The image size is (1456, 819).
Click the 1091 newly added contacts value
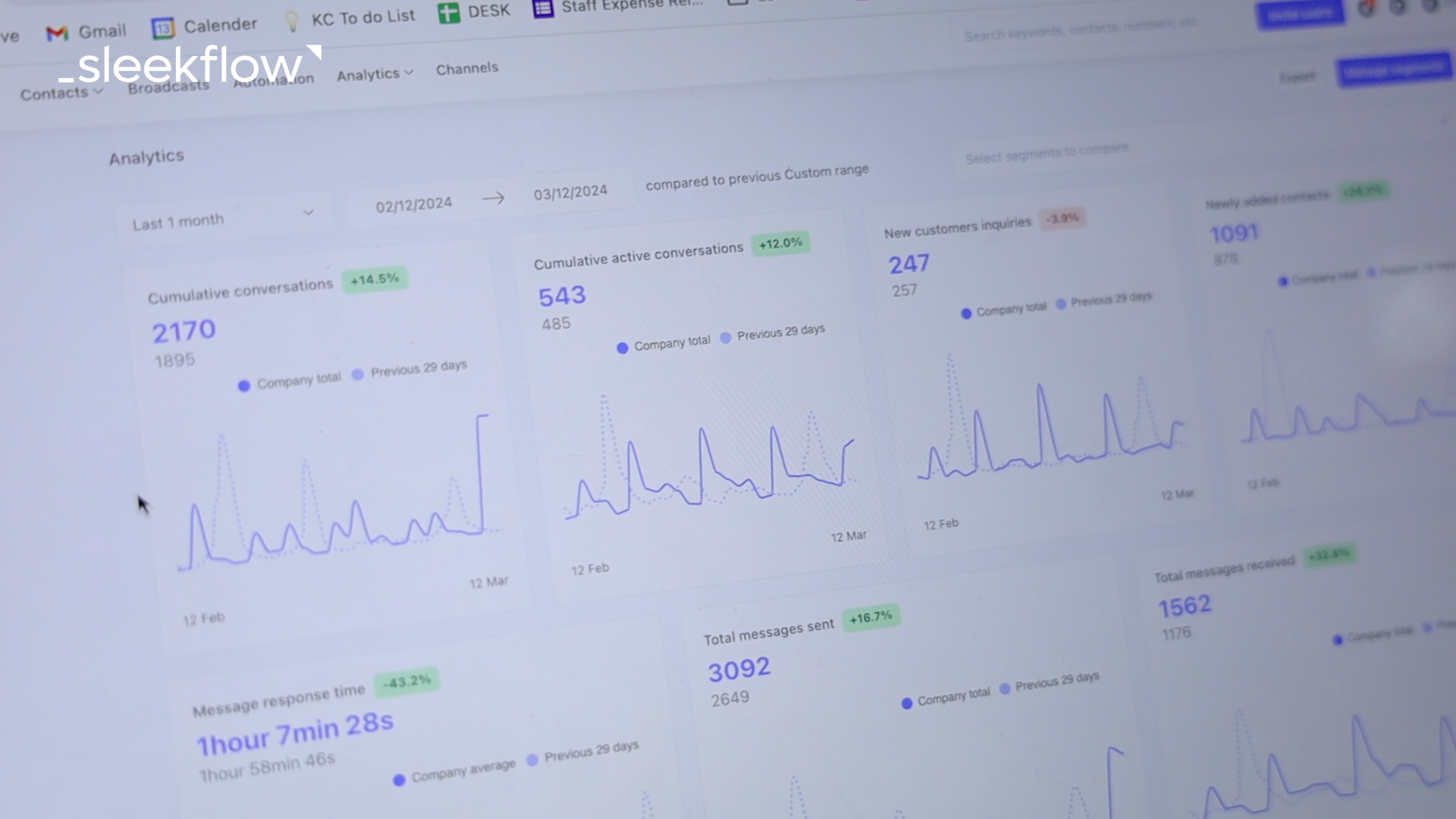pyautogui.click(x=1234, y=234)
